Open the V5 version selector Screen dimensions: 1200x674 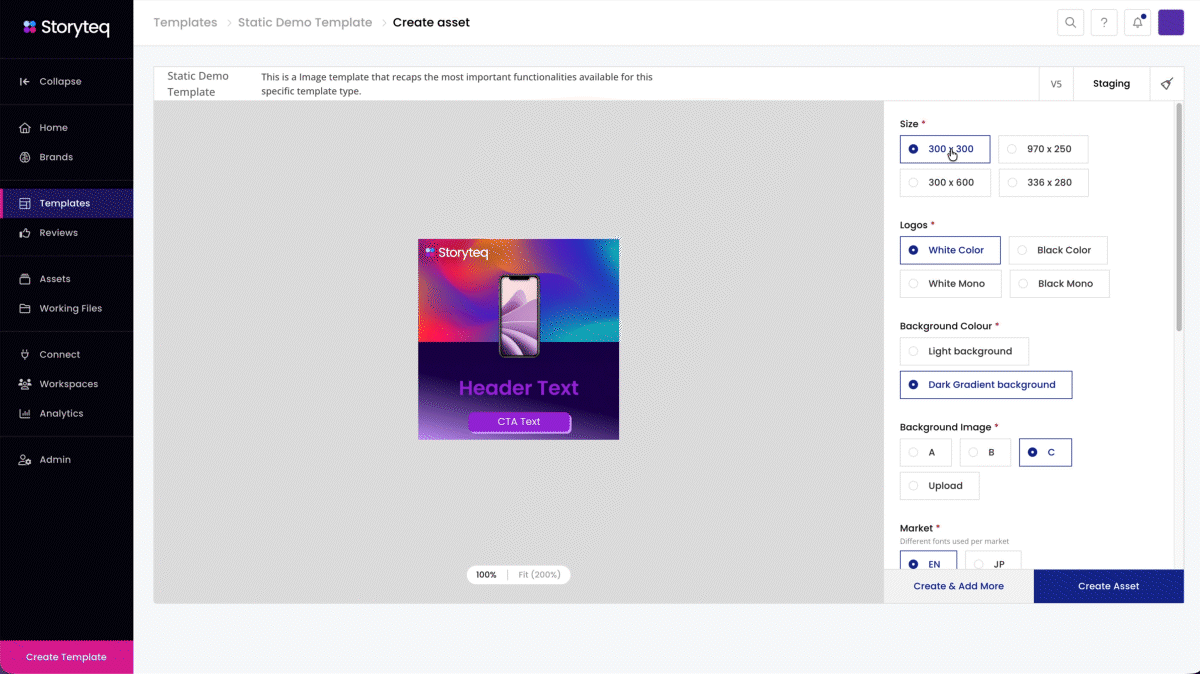(1056, 84)
